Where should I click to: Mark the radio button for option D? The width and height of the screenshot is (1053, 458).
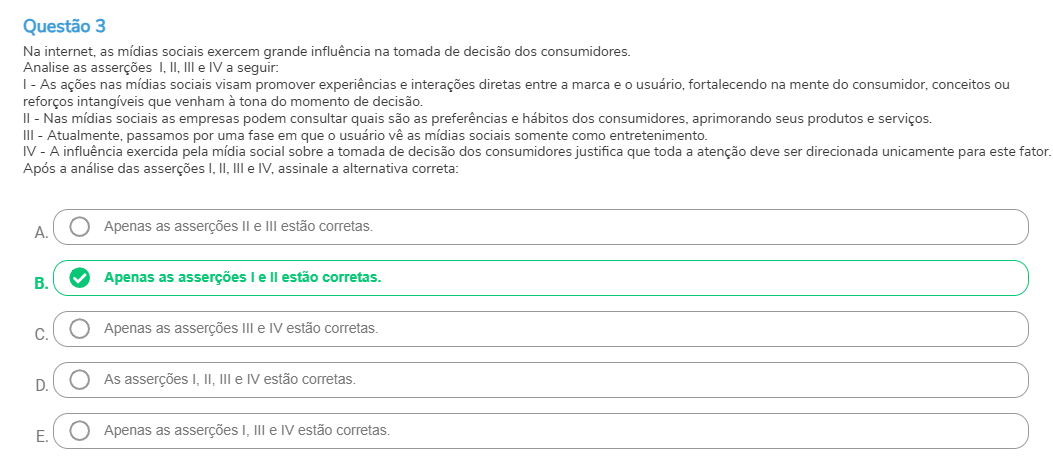[80, 380]
